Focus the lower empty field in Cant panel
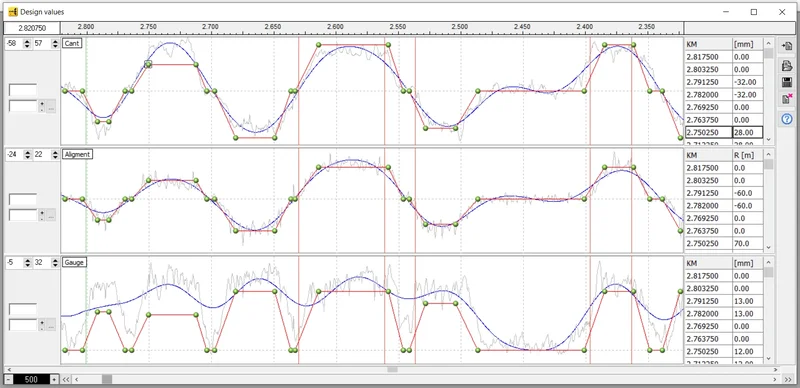The height and width of the screenshot is (388, 800). 23,106
